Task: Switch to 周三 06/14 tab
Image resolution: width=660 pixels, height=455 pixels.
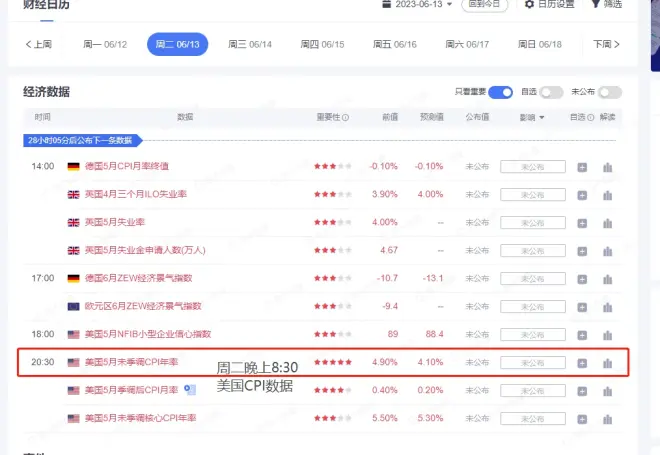Action: 250,45
